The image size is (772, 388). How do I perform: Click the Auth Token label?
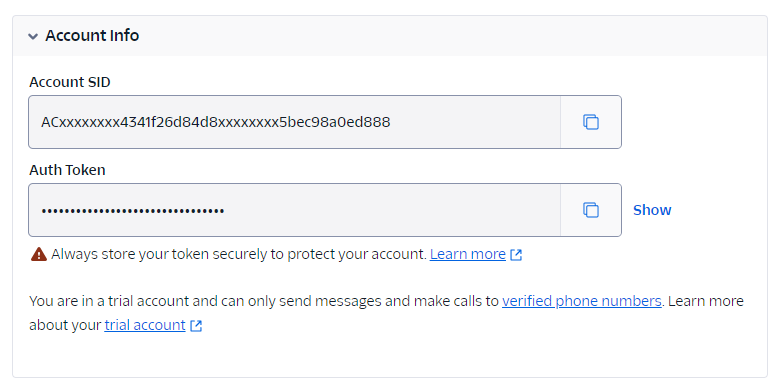(x=67, y=170)
